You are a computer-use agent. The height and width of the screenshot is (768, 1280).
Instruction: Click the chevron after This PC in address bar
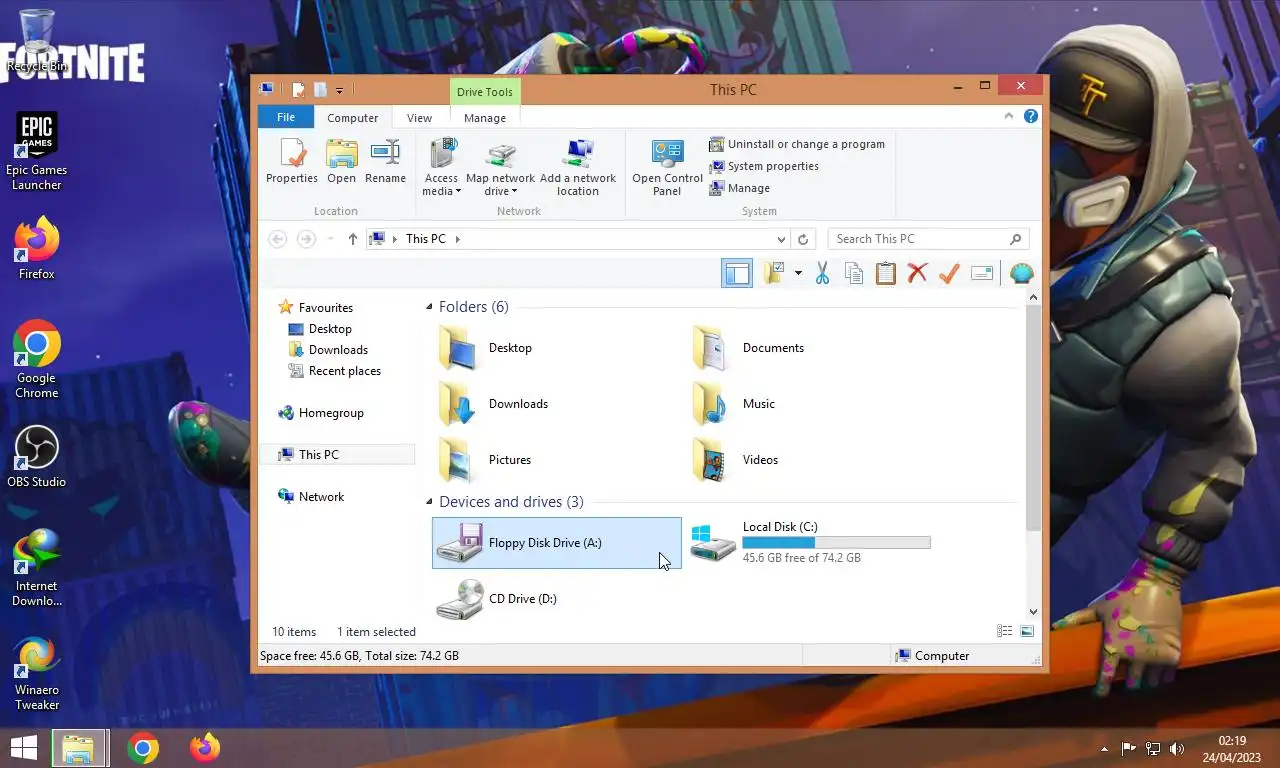coord(458,239)
